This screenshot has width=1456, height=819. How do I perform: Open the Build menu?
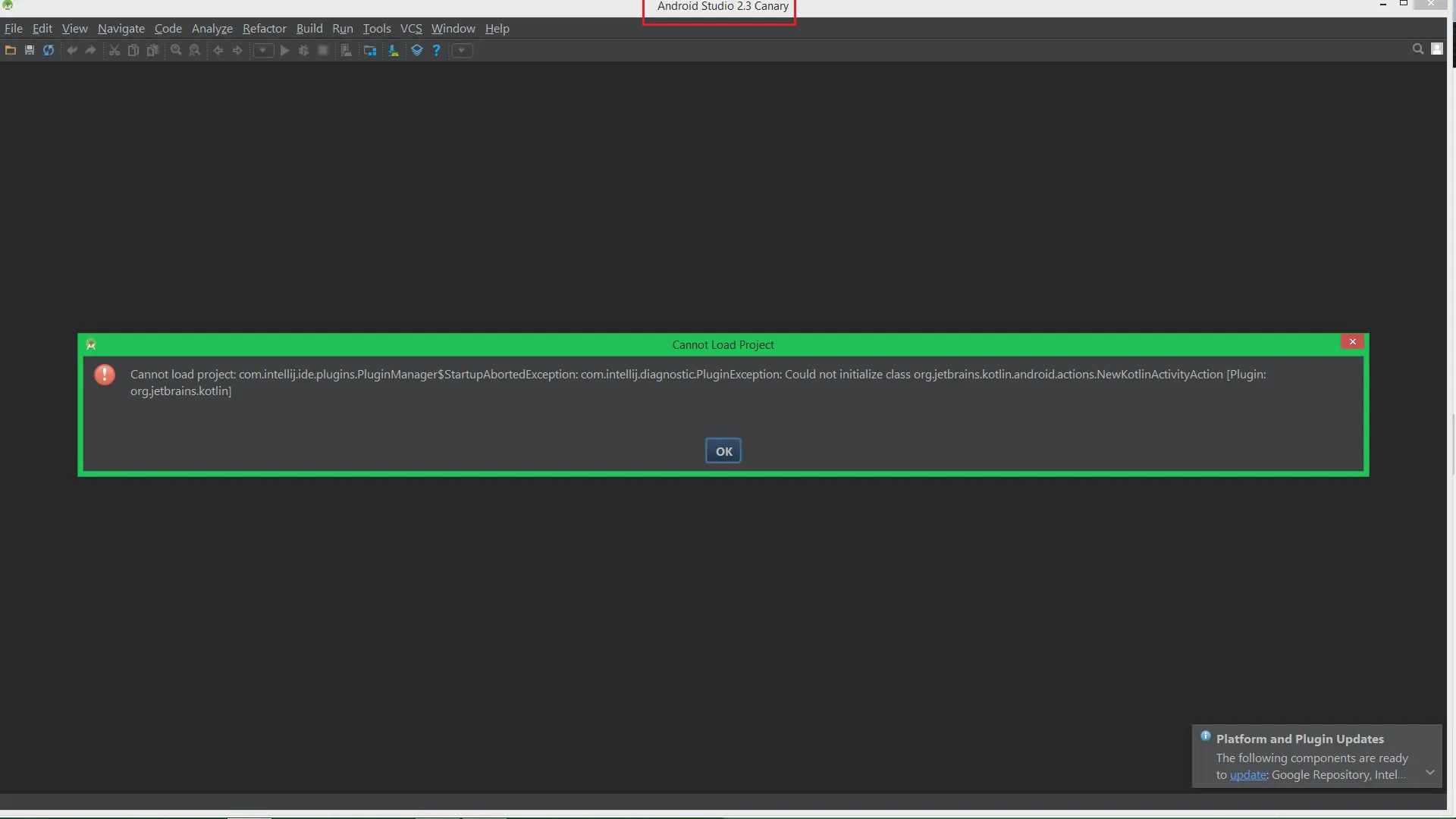309,29
